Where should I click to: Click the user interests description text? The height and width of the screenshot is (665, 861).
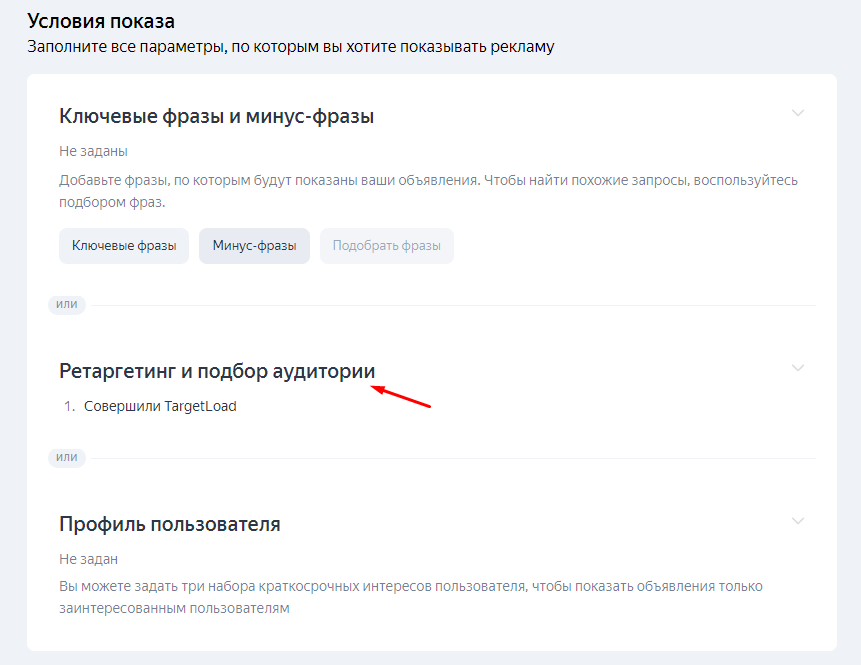pyautogui.click(x=410, y=597)
